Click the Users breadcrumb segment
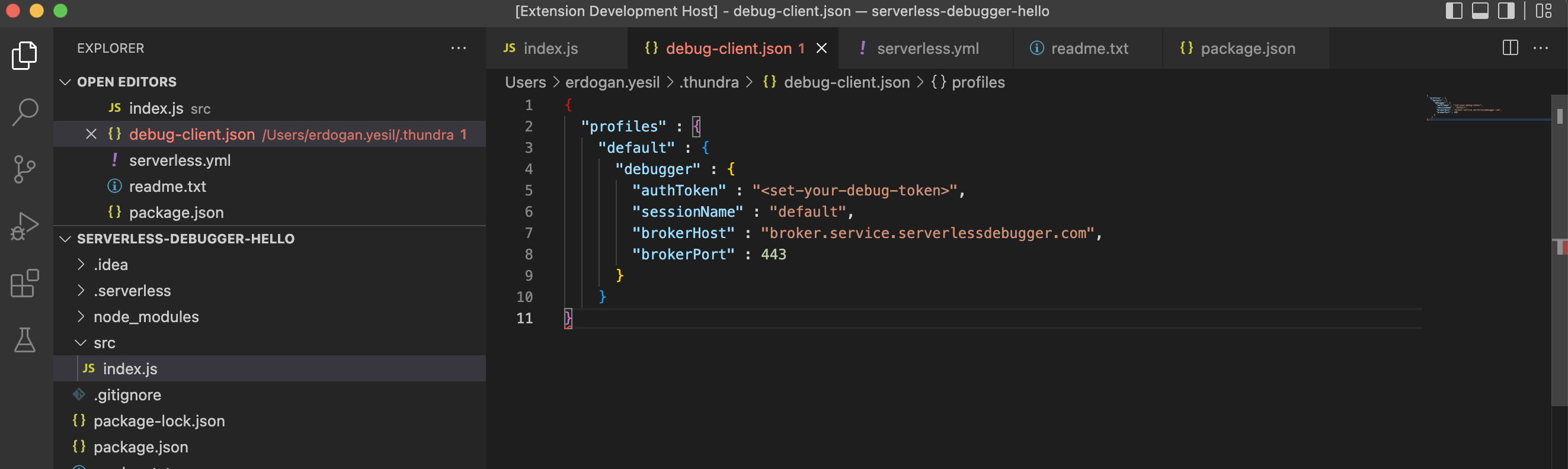Screen dimensions: 1568x469 pos(525,82)
